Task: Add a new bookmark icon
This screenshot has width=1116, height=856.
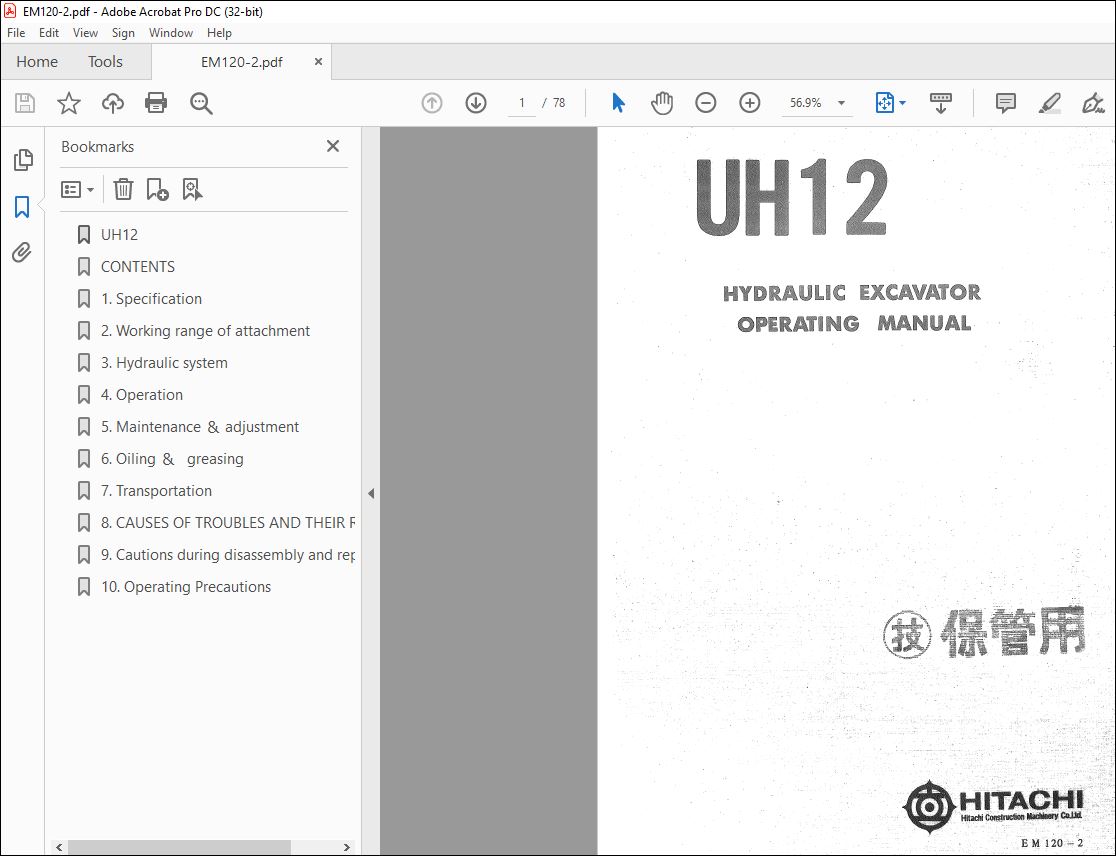Action: (157, 189)
